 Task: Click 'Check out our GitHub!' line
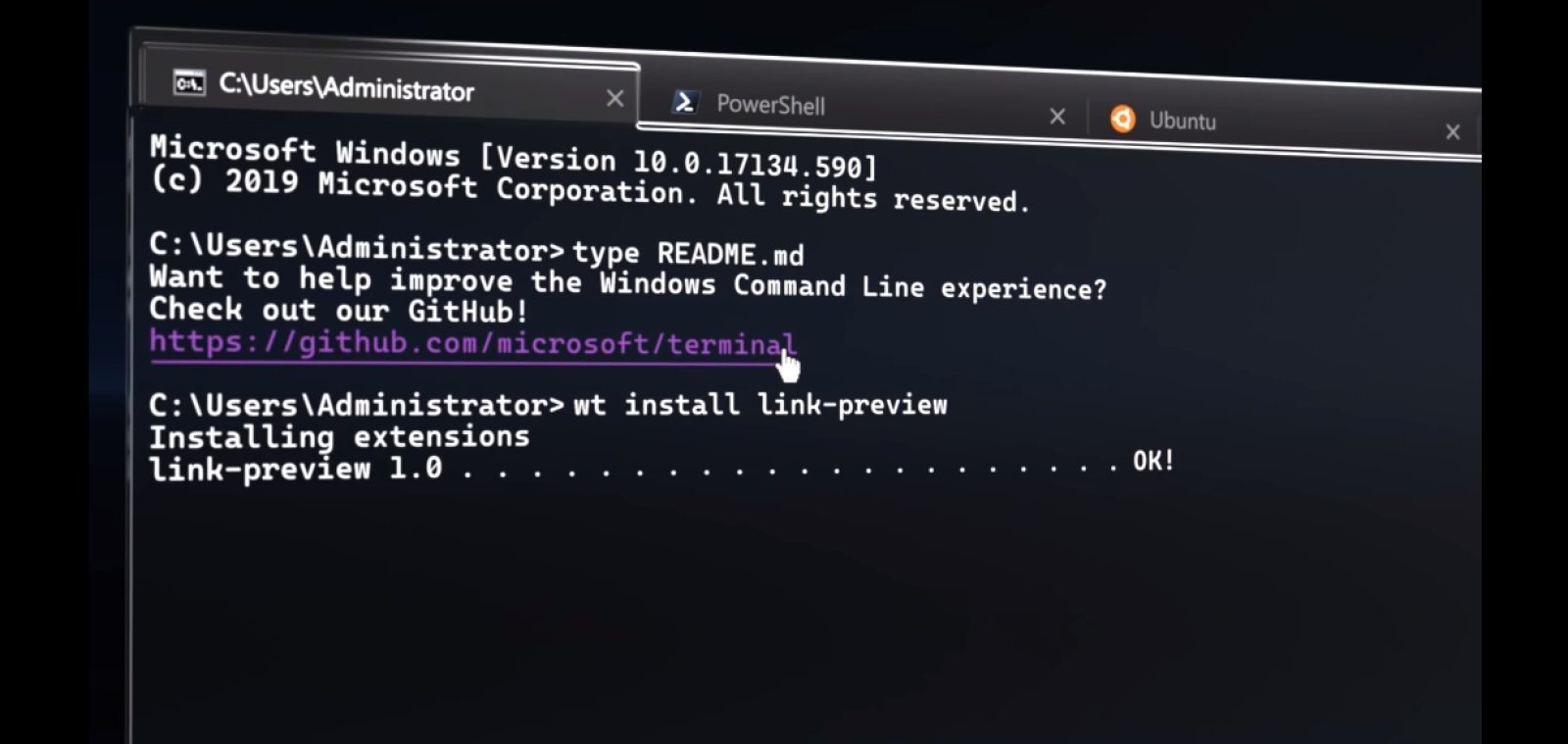339,310
